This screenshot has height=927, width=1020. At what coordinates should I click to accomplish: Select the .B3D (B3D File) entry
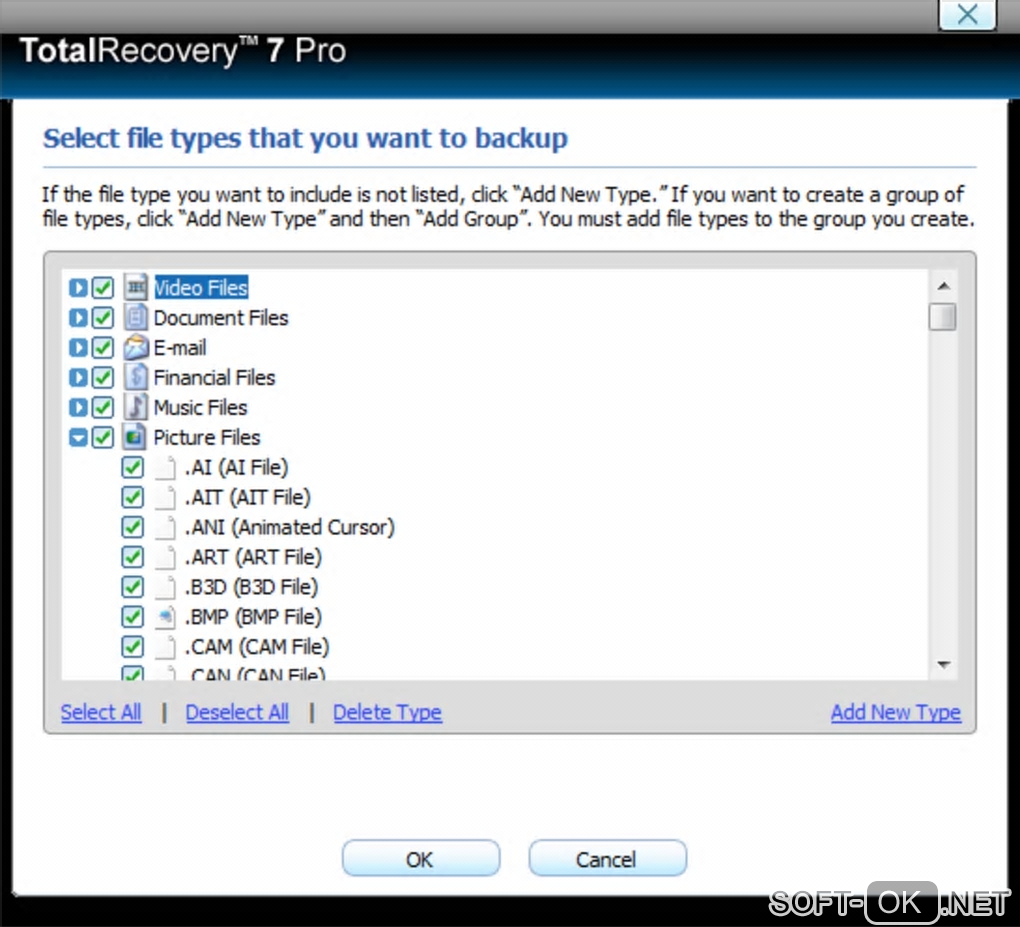pos(251,587)
